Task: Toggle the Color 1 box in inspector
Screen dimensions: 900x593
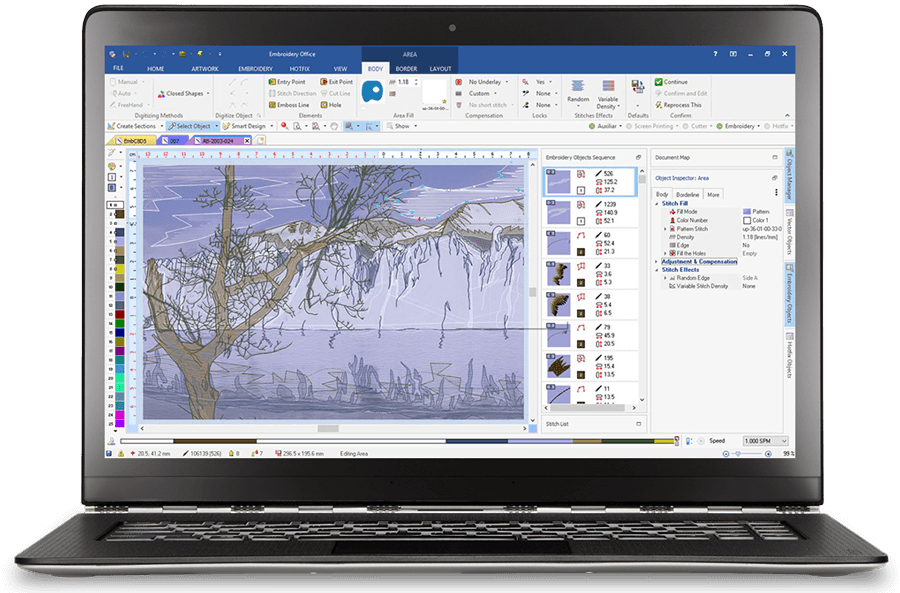Action: point(747,220)
